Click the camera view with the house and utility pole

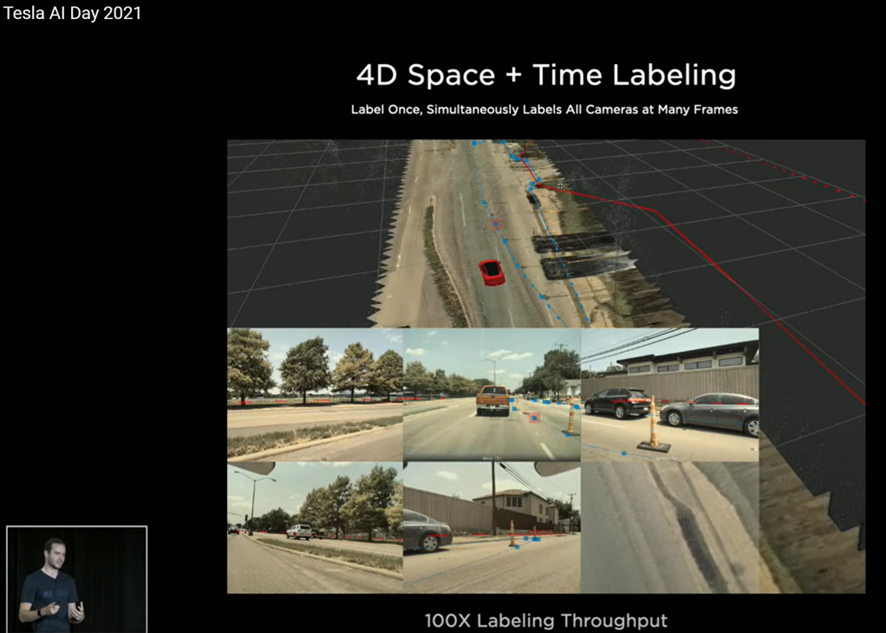[x=492, y=527]
